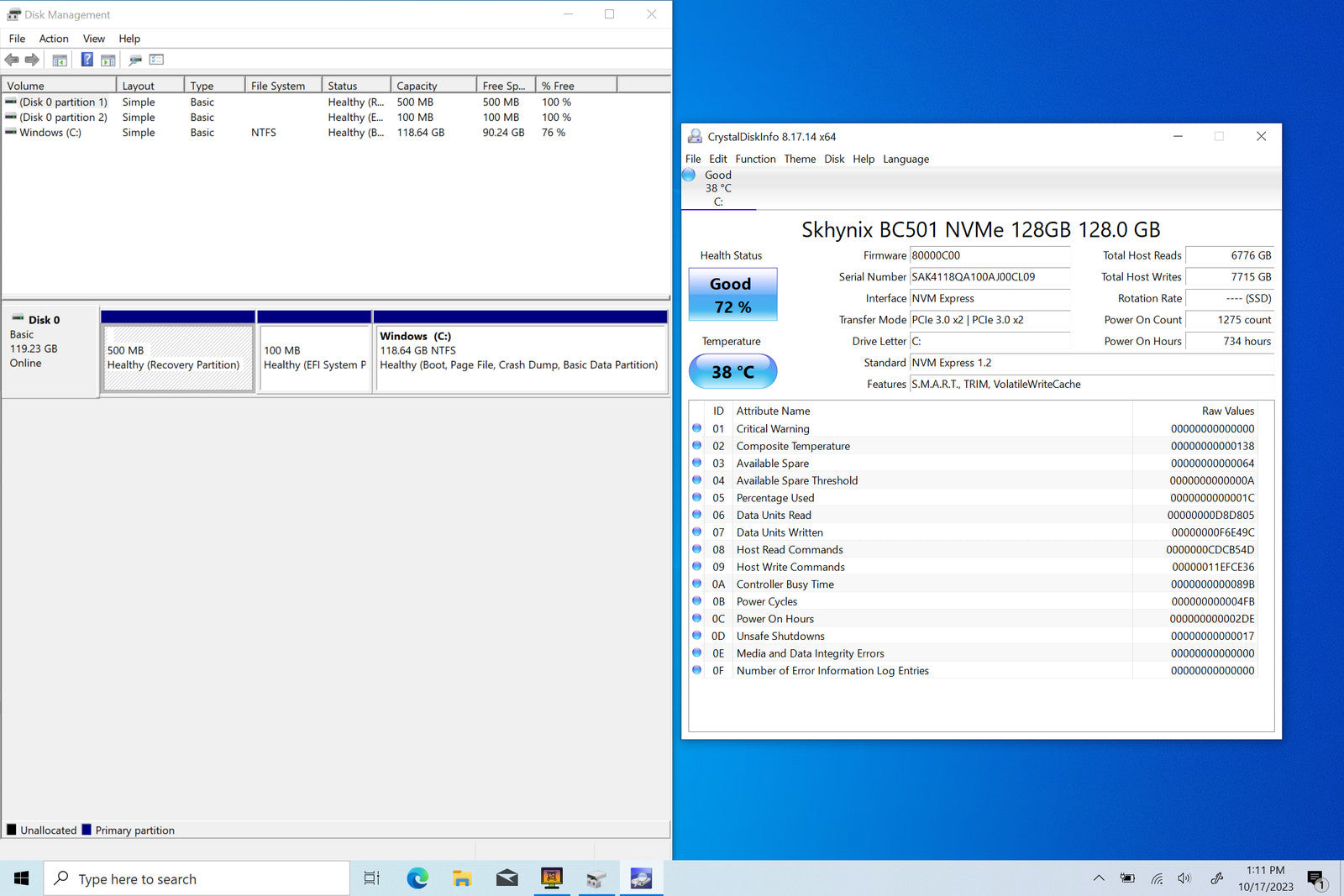Click the 38 °C temperature button
The image size is (1344, 896).
coord(732,371)
